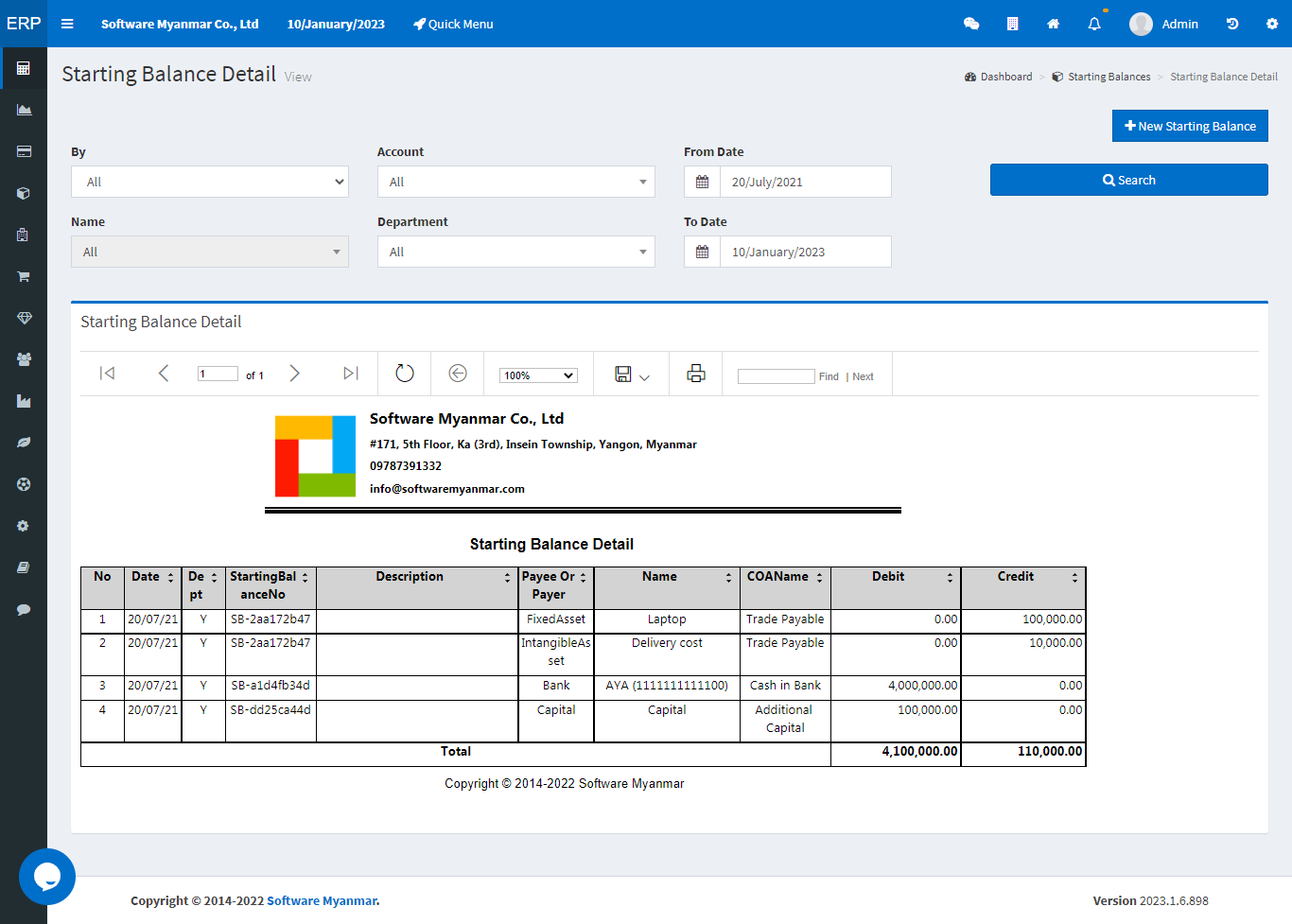Open the area chart sidebar icon
1292x924 pixels.
click(x=24, y=110)
